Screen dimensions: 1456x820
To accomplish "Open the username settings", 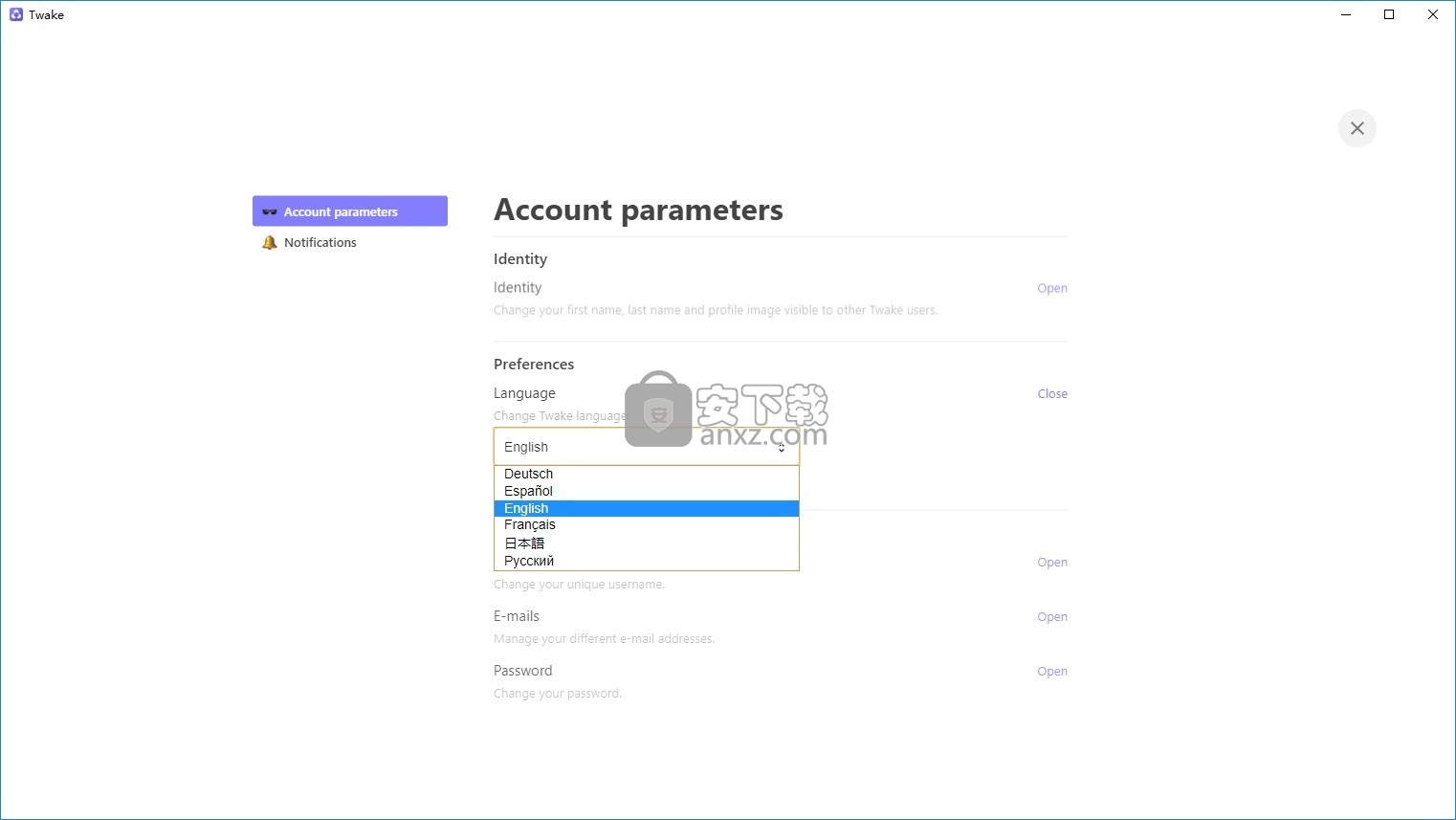I will coord(1052,563).
